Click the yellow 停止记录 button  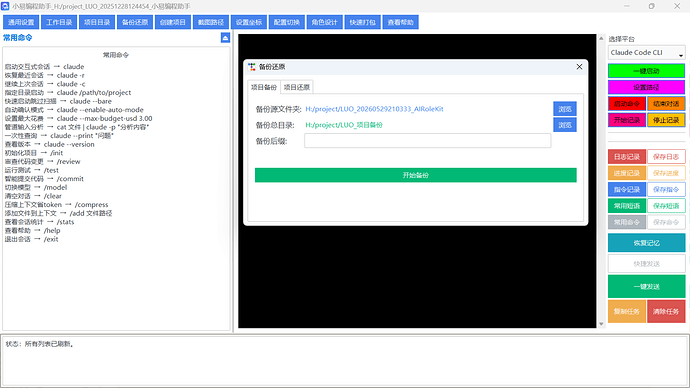point(666,120)
